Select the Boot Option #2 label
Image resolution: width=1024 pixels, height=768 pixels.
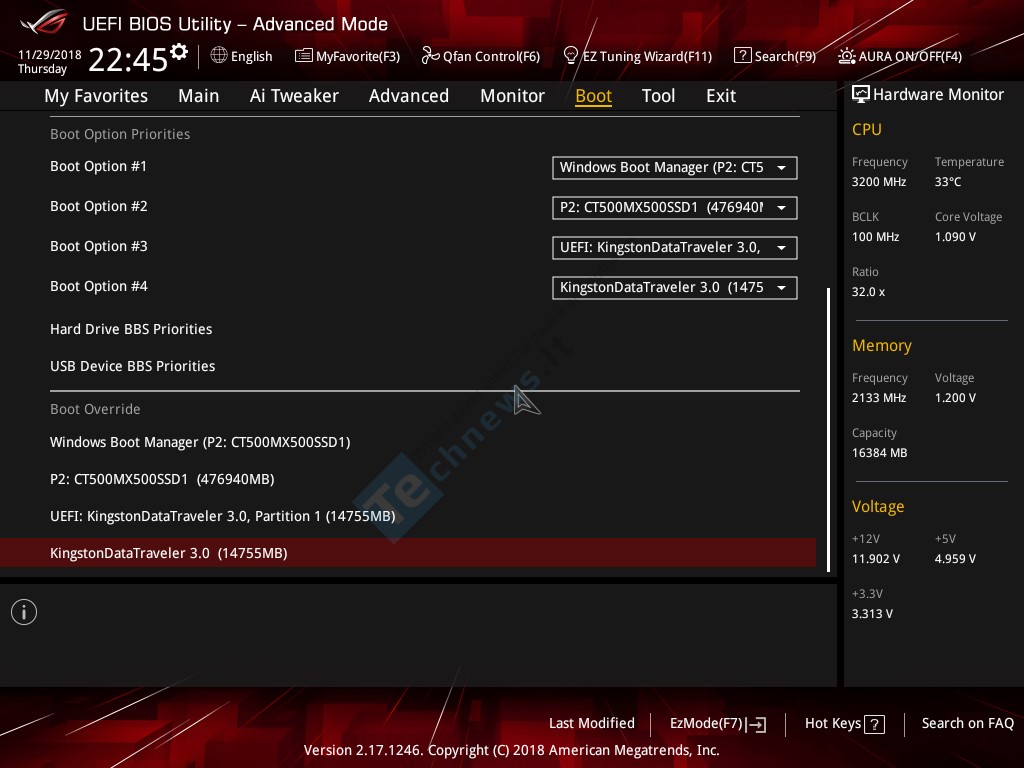(99, 206)
